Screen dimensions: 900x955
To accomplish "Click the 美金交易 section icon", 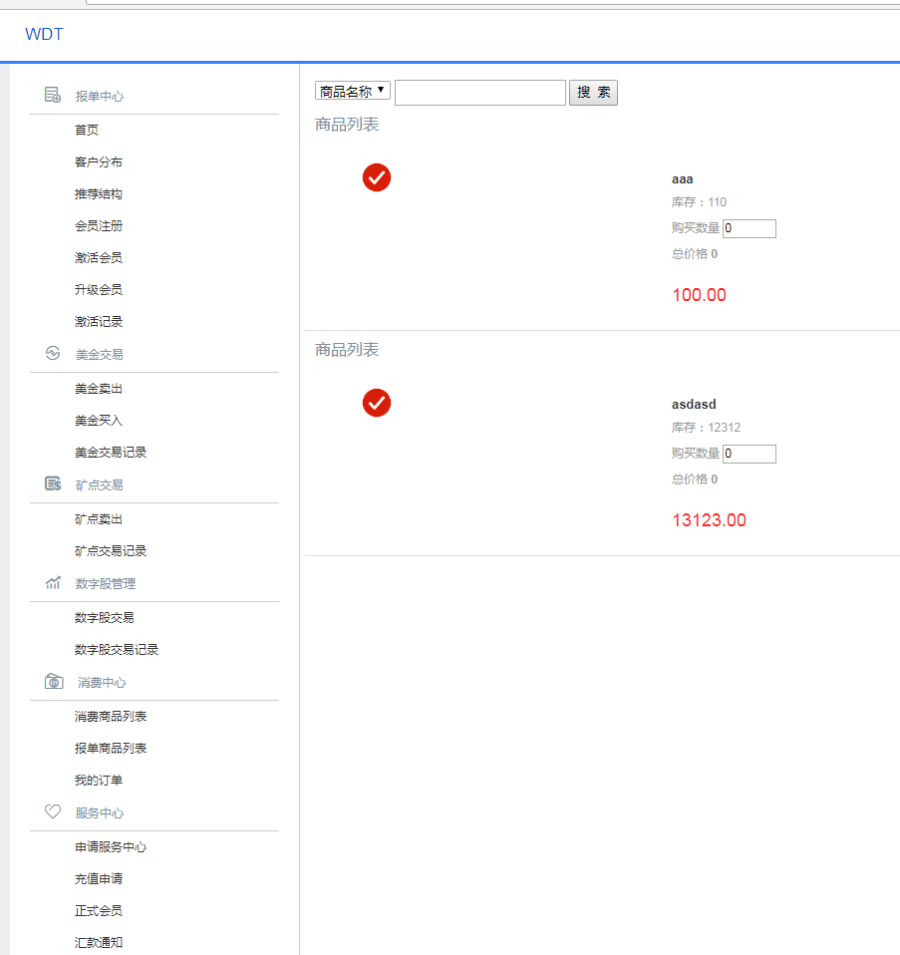I will coord(53,353).
